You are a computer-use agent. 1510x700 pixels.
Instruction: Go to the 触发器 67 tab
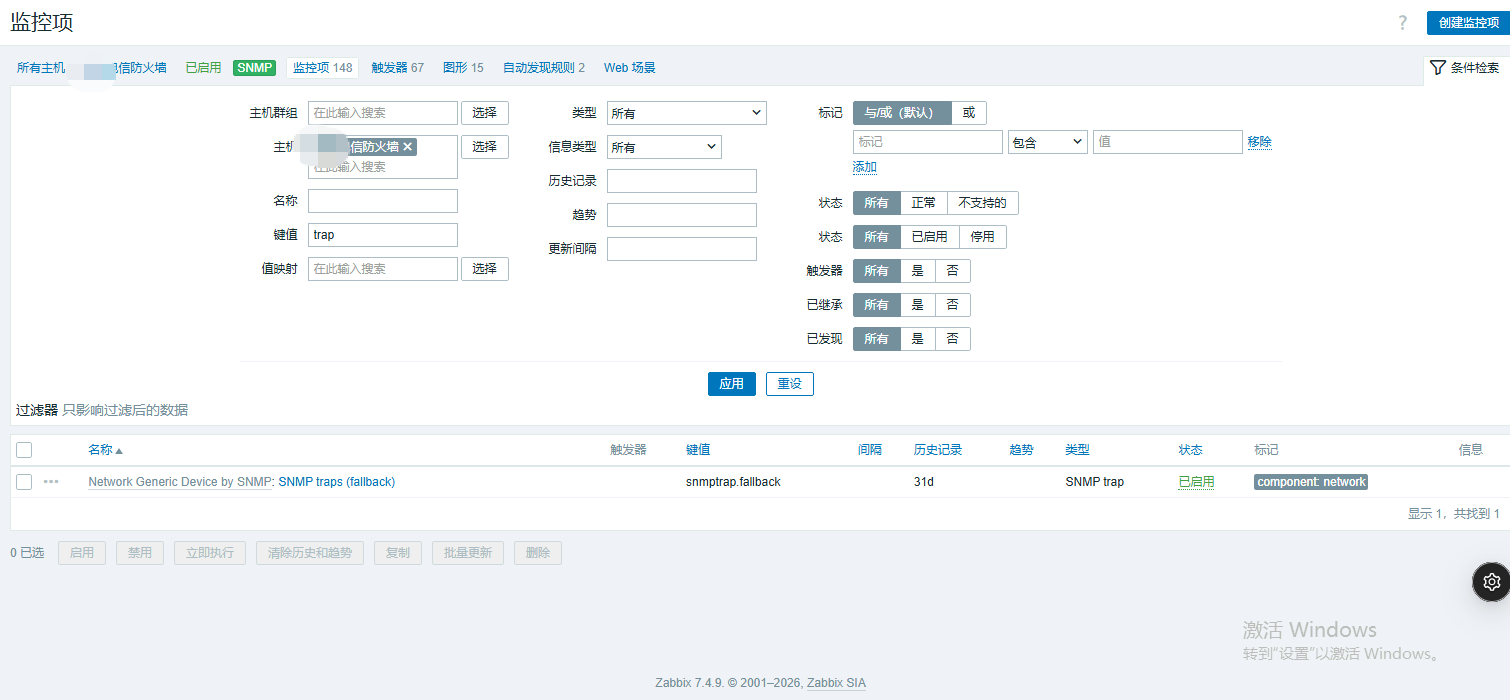(397, 68)
